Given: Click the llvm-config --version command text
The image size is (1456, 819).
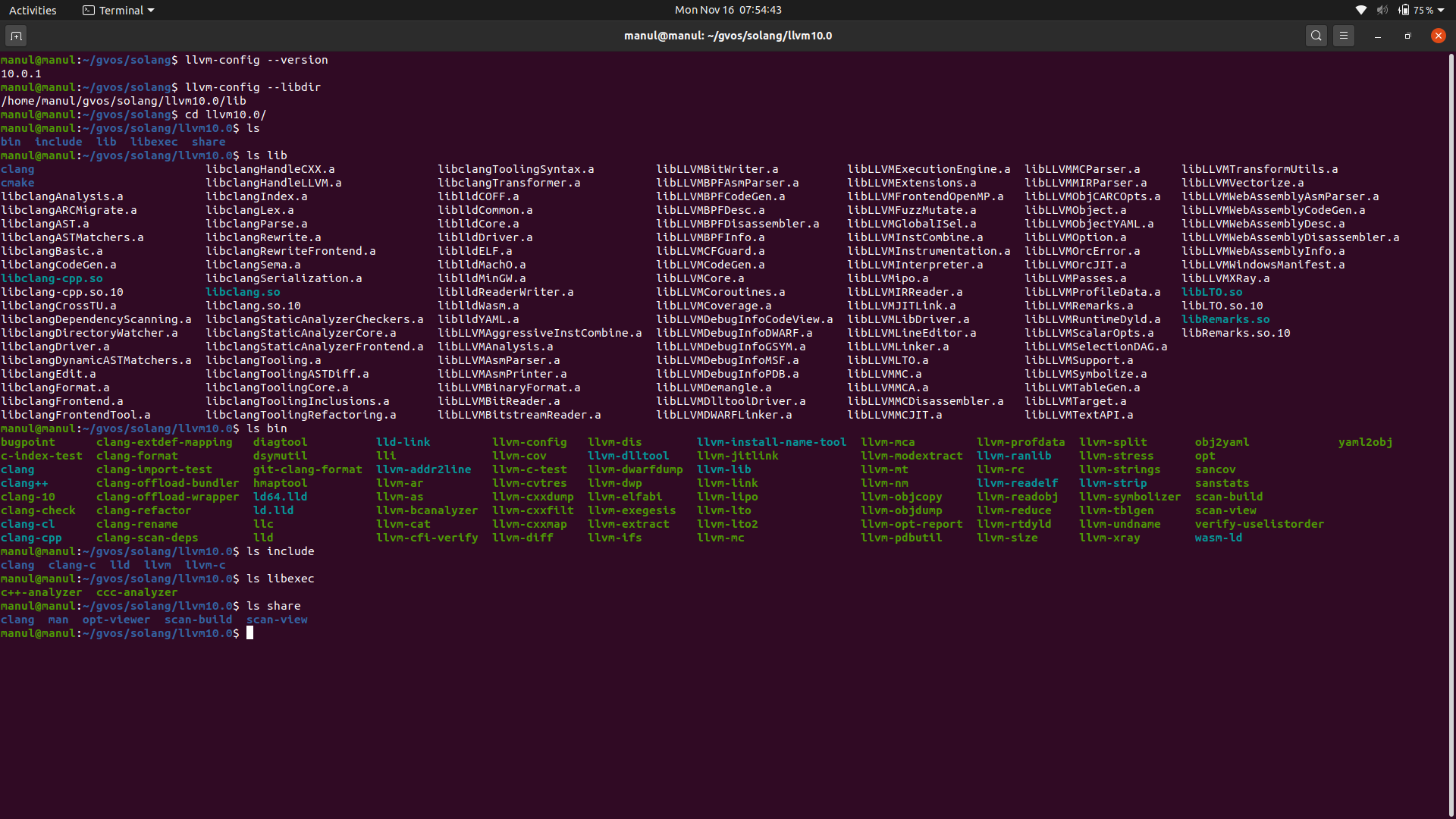Looking at the screenshot, I should (x=256, y=60).
